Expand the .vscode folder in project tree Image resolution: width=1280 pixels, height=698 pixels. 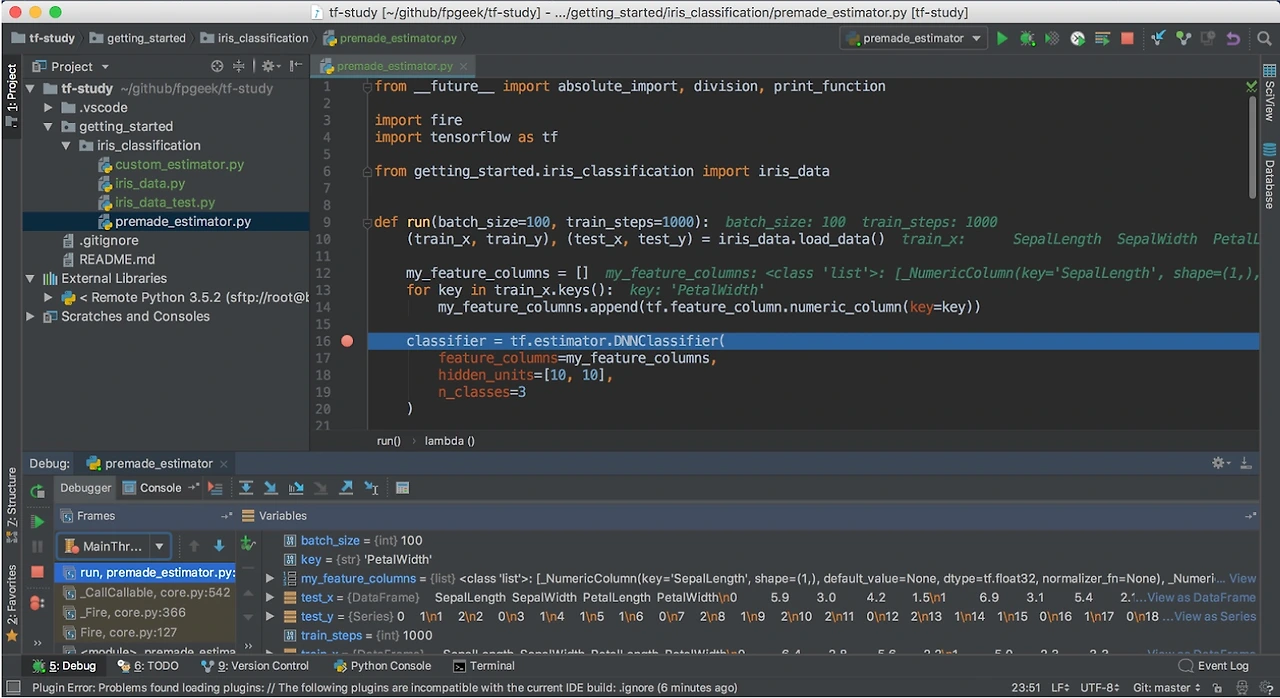point(48,107)
